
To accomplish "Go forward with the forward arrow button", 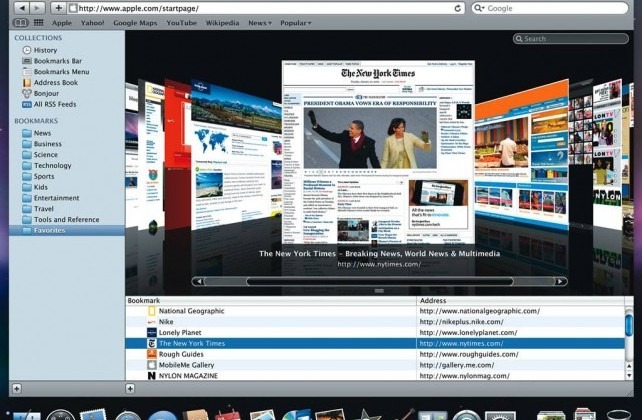I will tap(37, 8).
